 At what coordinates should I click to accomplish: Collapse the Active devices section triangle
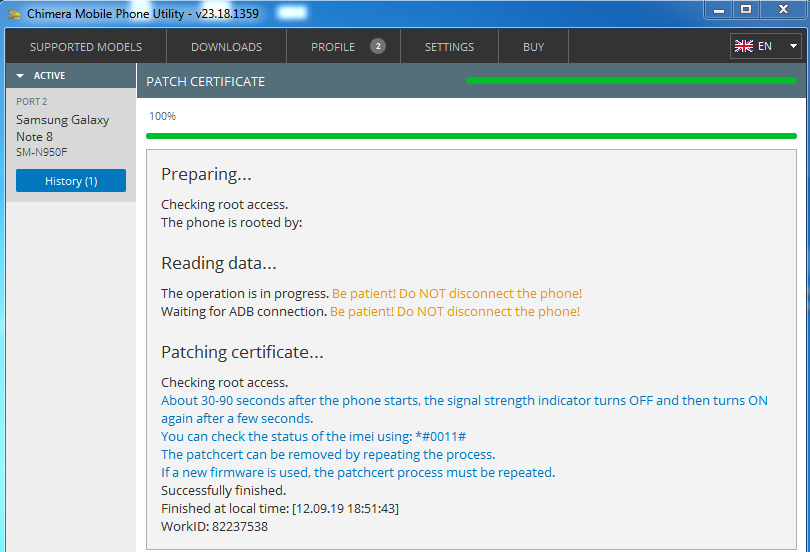point(20,76)
